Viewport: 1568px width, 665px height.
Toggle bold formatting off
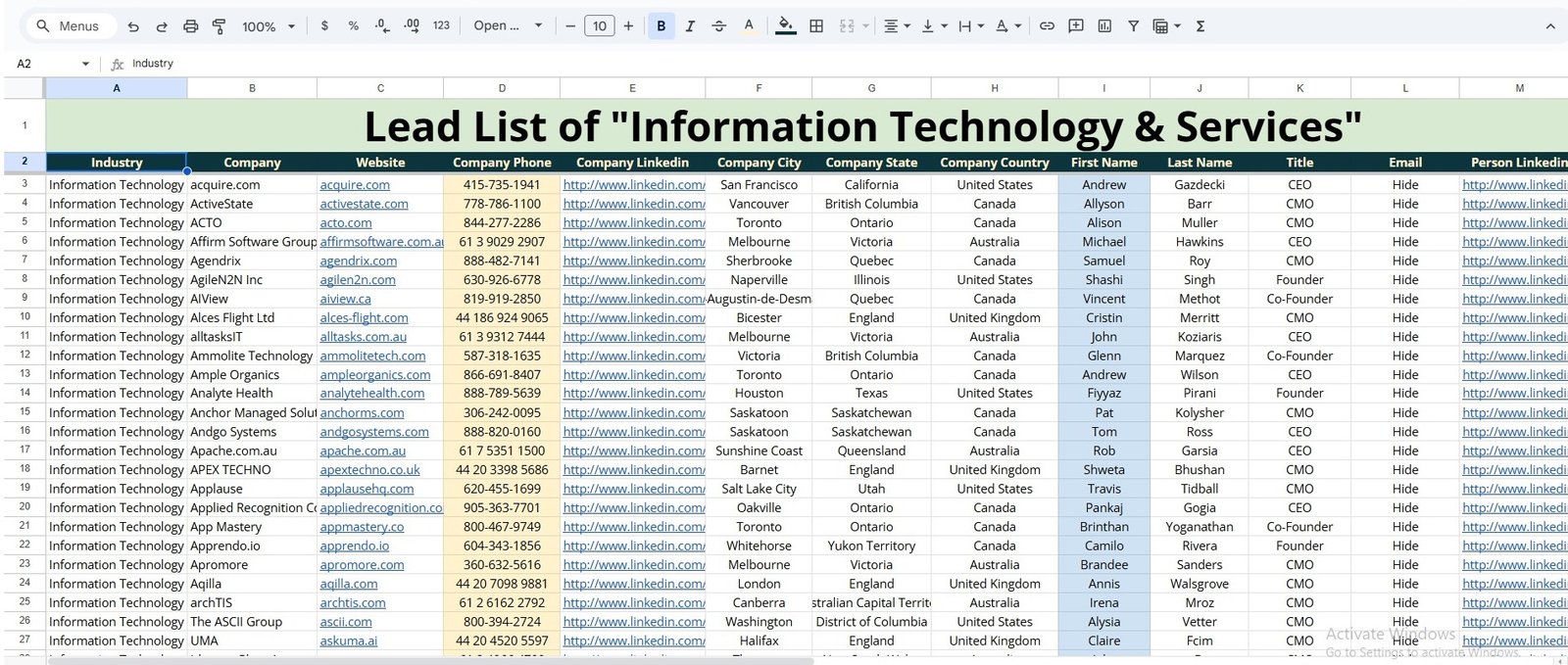(661, 26)
